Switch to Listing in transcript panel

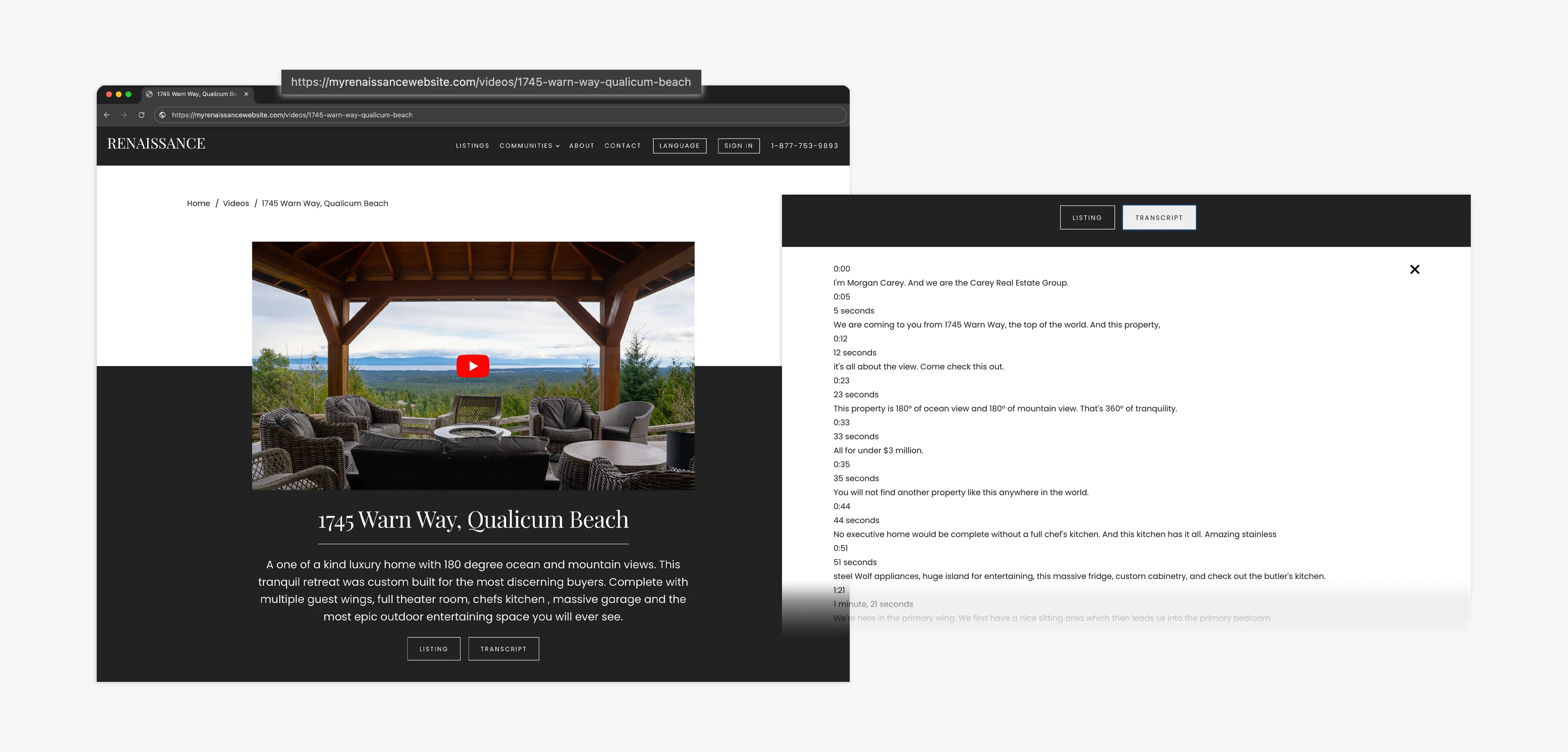tap(1087, 217)
